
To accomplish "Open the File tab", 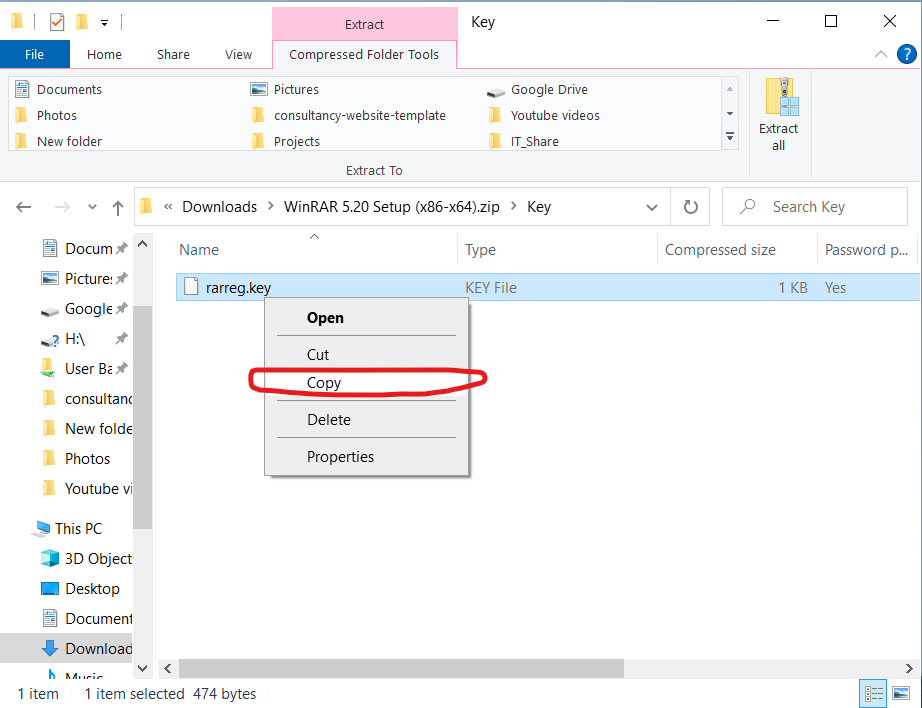I will coord(35,54).
